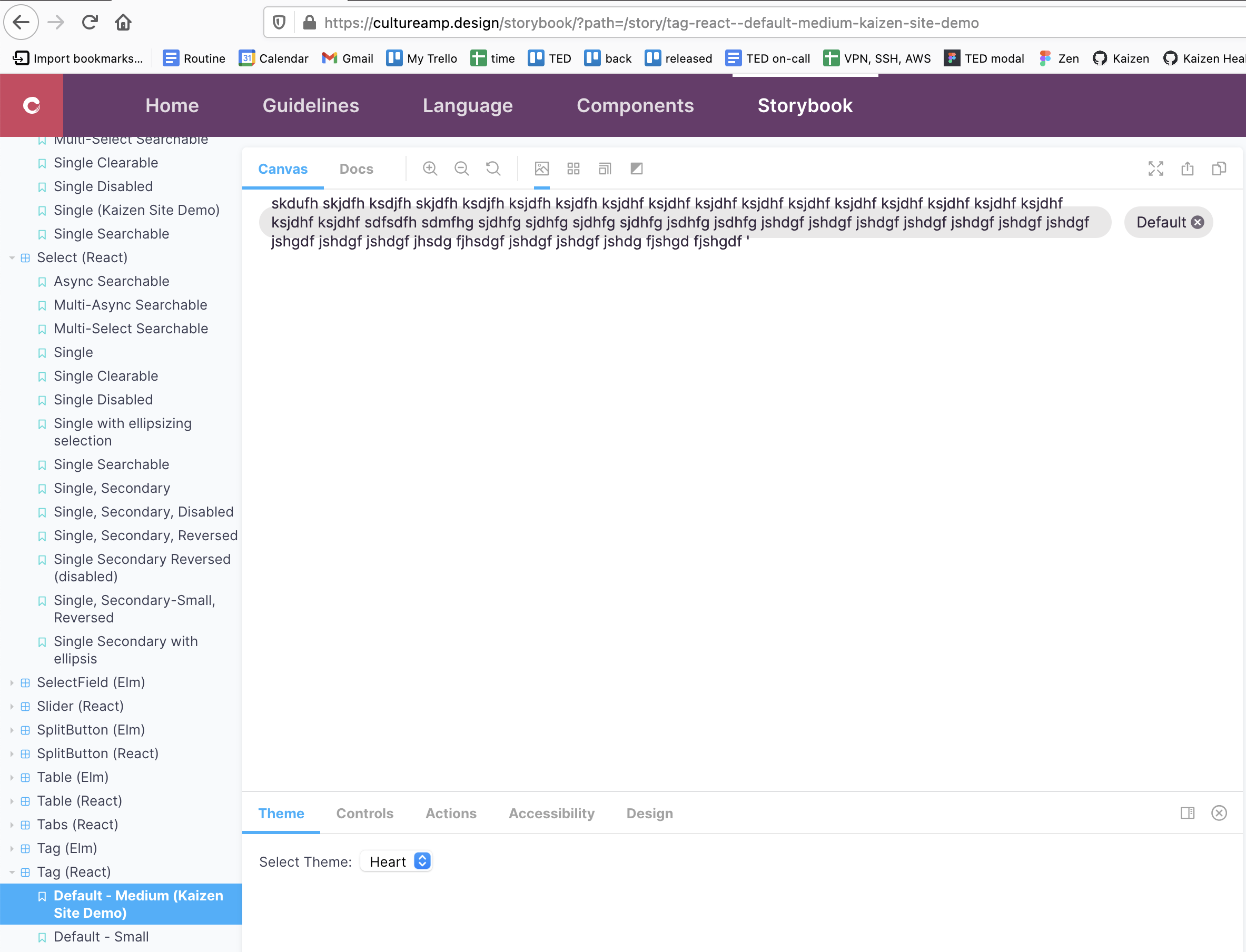Toggle the canvas grid overlay
Screen dimensions: 1246x952
coord(573,168)
